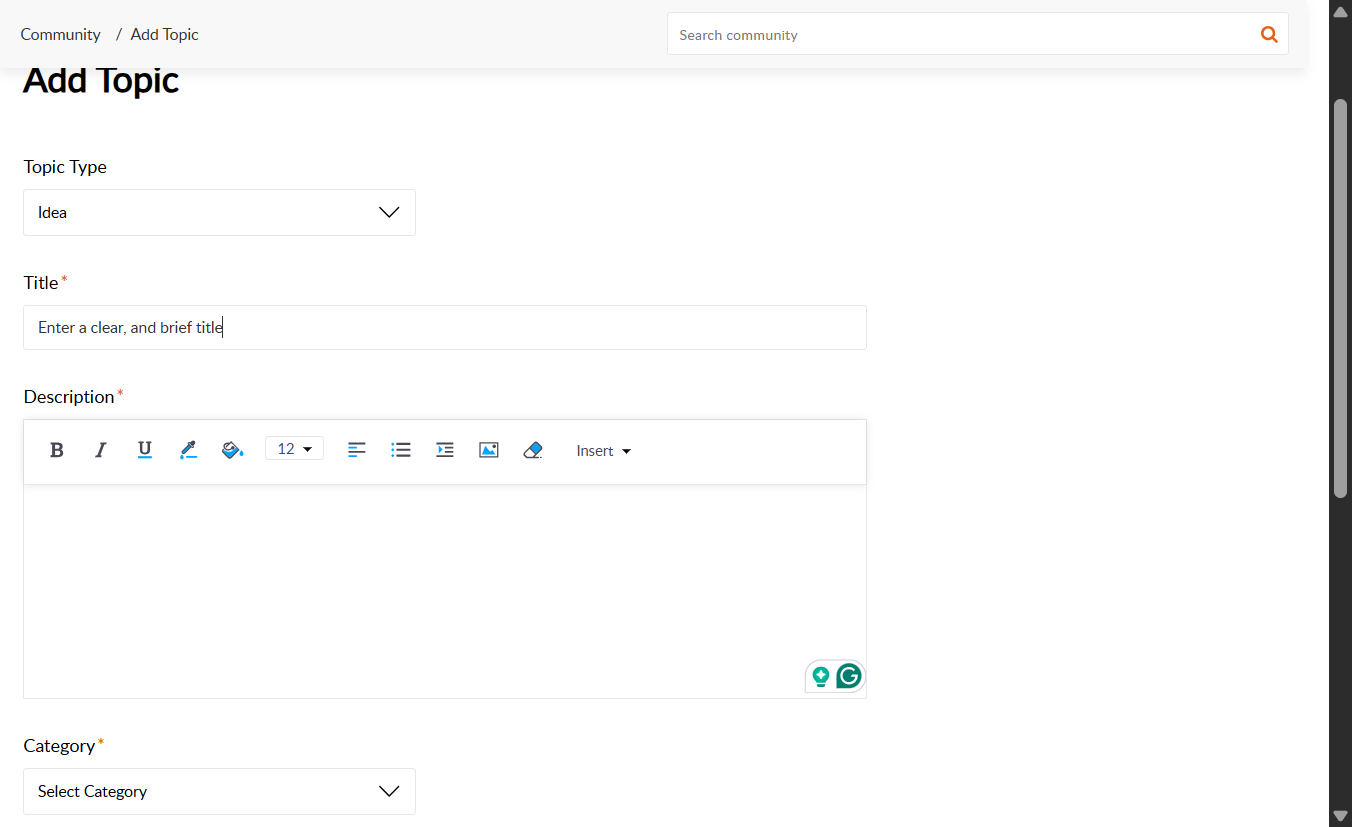Viewport: 1352px width, 827px height.
Task: Clear formatting with eraser icon
Action: tap(533, 450)
